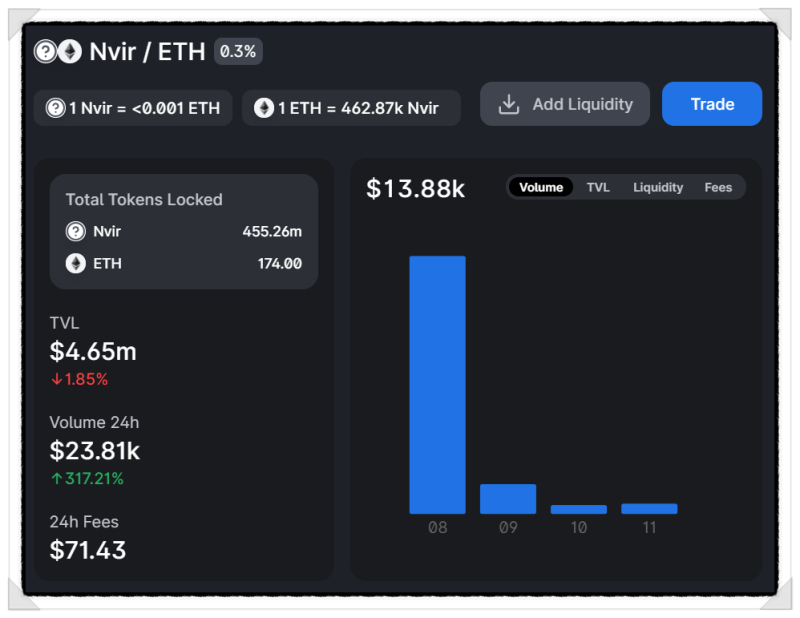The image size is (800, 618).
Task: Click the volume bar for day 10
Action: (x=579, y=509)
